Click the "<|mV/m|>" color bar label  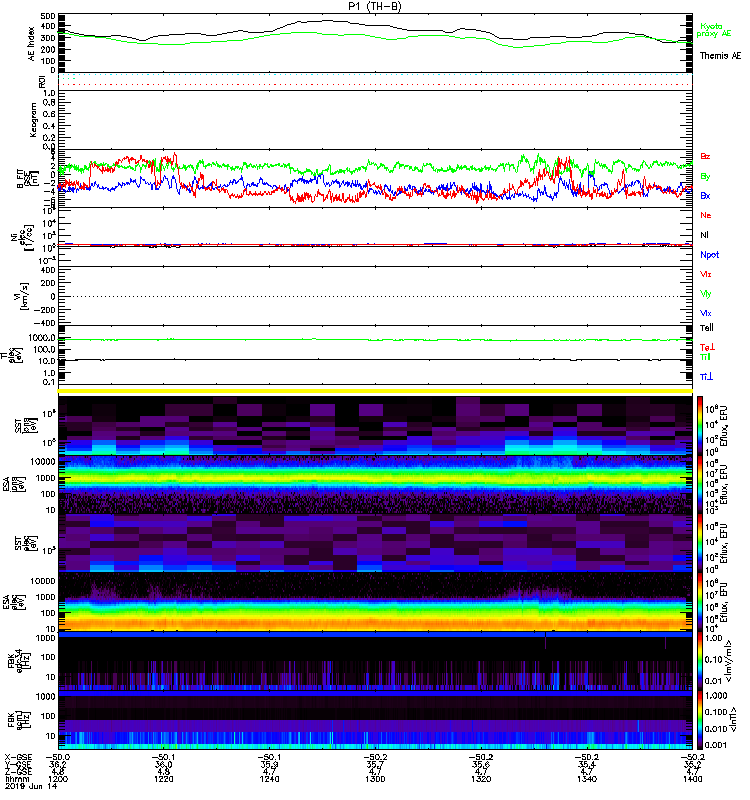[730, 662]
